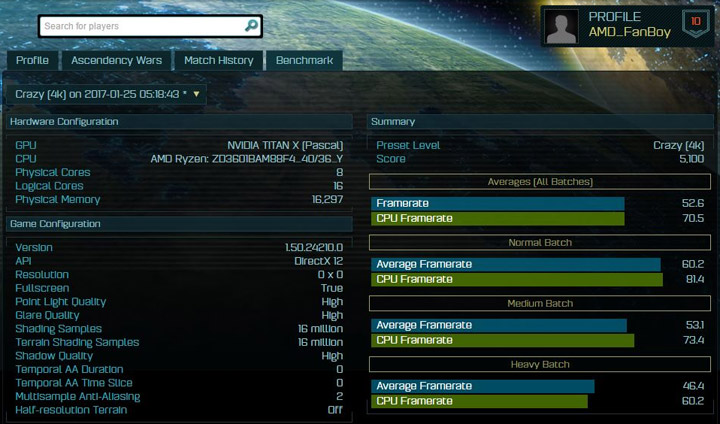Click the Heavy Batch CPU Framerate green bar
720x424 pixels.
coord(479,401)
